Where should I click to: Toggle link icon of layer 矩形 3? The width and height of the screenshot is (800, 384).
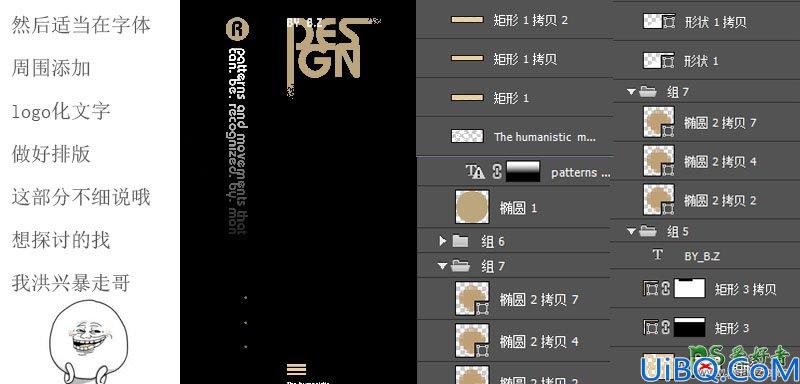pos(665,327)
